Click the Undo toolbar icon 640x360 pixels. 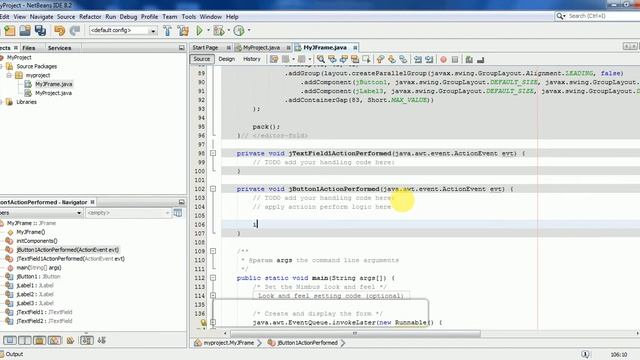[x=60, y=31]
